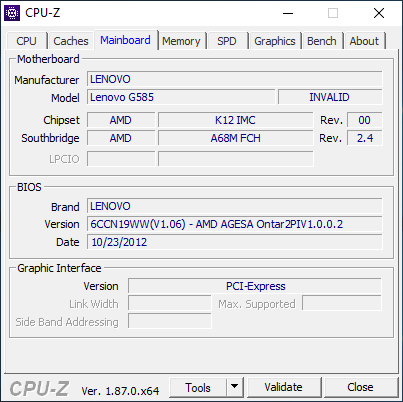403x402 pixels.
Task: Click the Manufacturer field showing LENOVO
Action: coord(235,79)
